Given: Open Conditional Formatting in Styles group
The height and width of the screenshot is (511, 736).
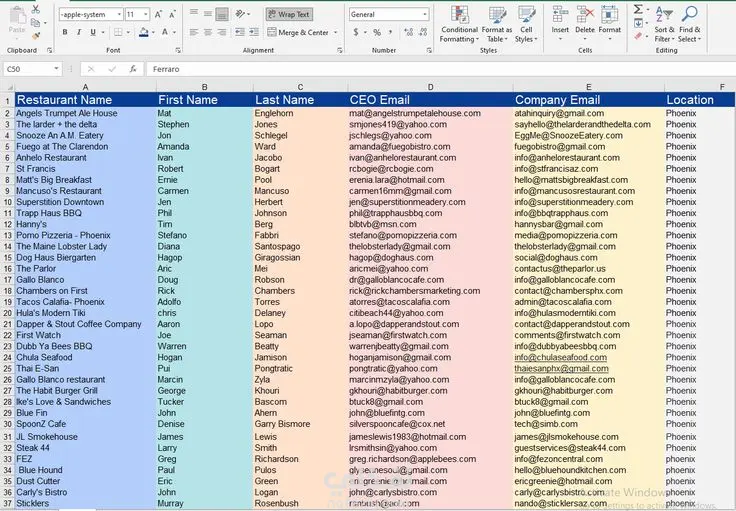Looking at the screenshot, I should click(459, 23).
